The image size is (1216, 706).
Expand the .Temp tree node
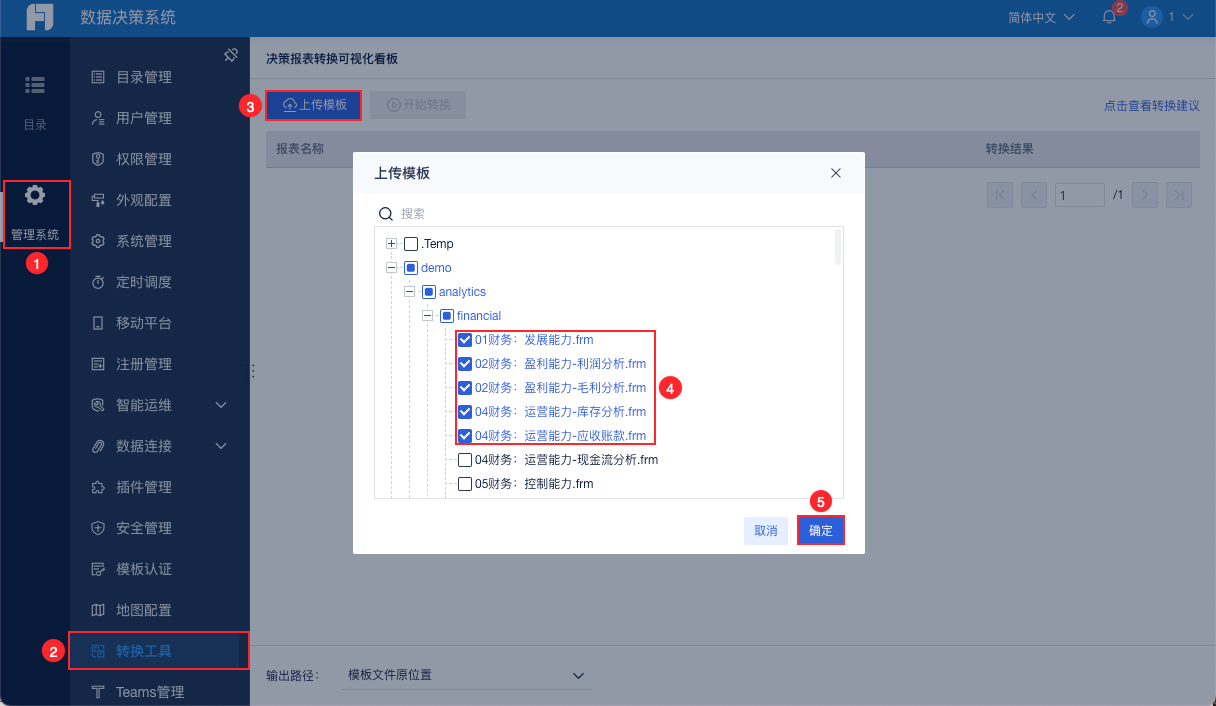click(x=391, y=243)
